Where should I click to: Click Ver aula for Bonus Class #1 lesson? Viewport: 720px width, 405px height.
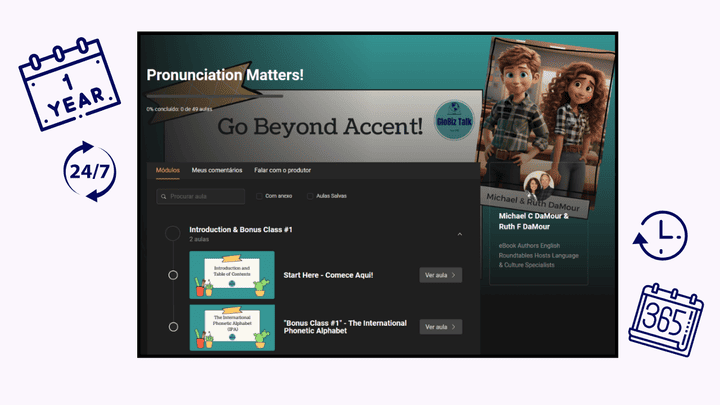[x=440, y=327]
